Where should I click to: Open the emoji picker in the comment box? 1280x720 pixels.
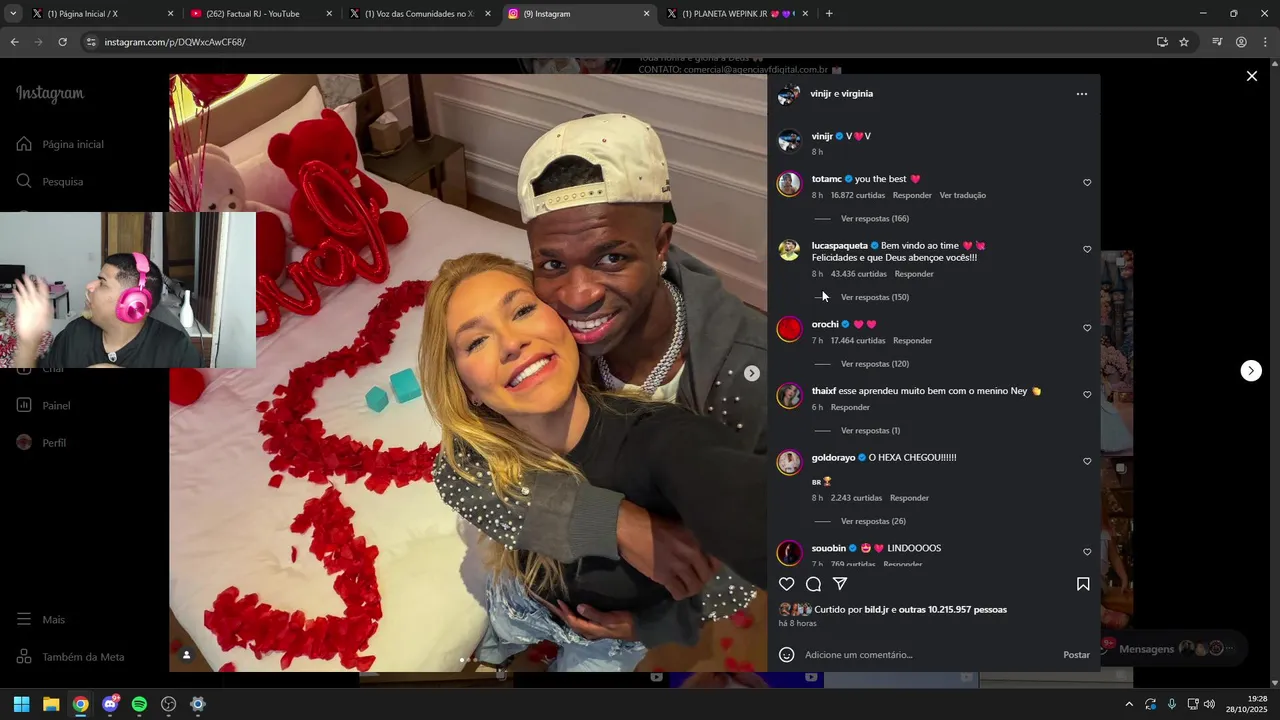(x=787, y=655)
